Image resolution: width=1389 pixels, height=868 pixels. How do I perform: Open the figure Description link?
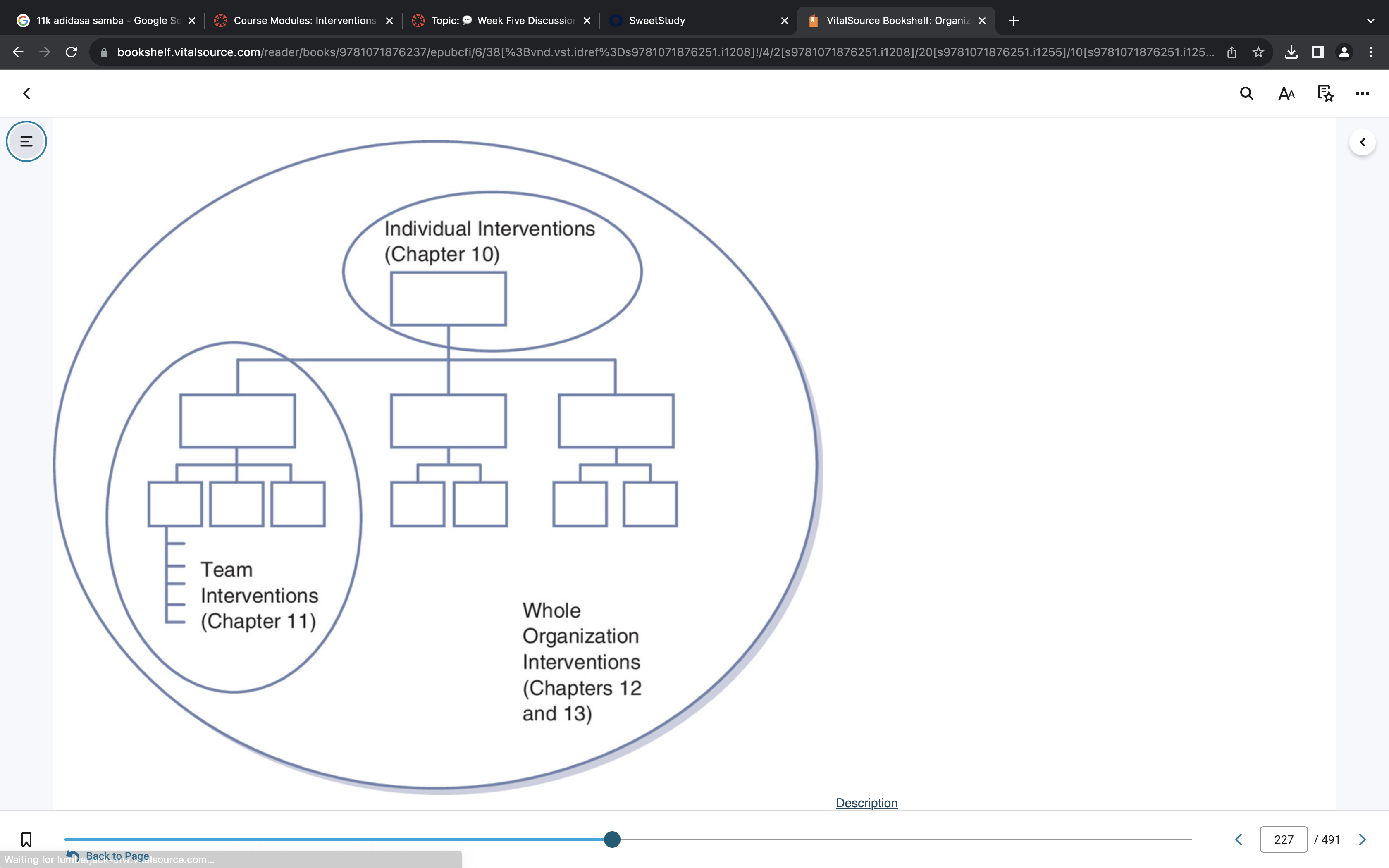[x=866, y=803]
